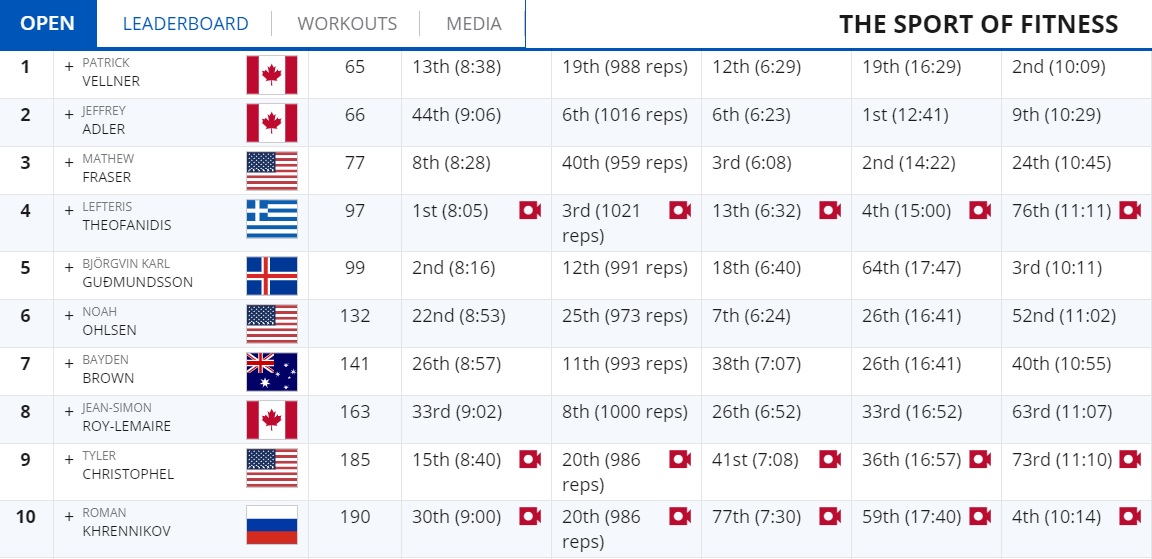Screen dimensions: 1152x559
Task: Watch Khrennikov's 4th (10:14) video
Action: click(1129, 516)
